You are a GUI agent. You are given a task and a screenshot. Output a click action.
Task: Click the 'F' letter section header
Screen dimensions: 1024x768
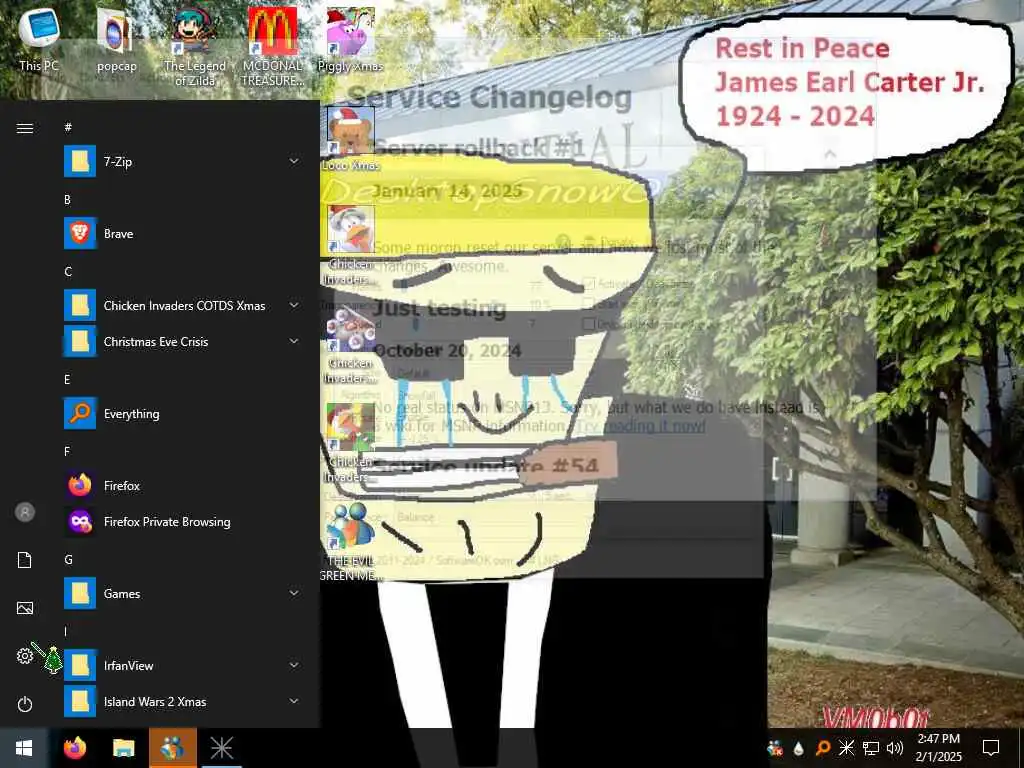point(67,452)
